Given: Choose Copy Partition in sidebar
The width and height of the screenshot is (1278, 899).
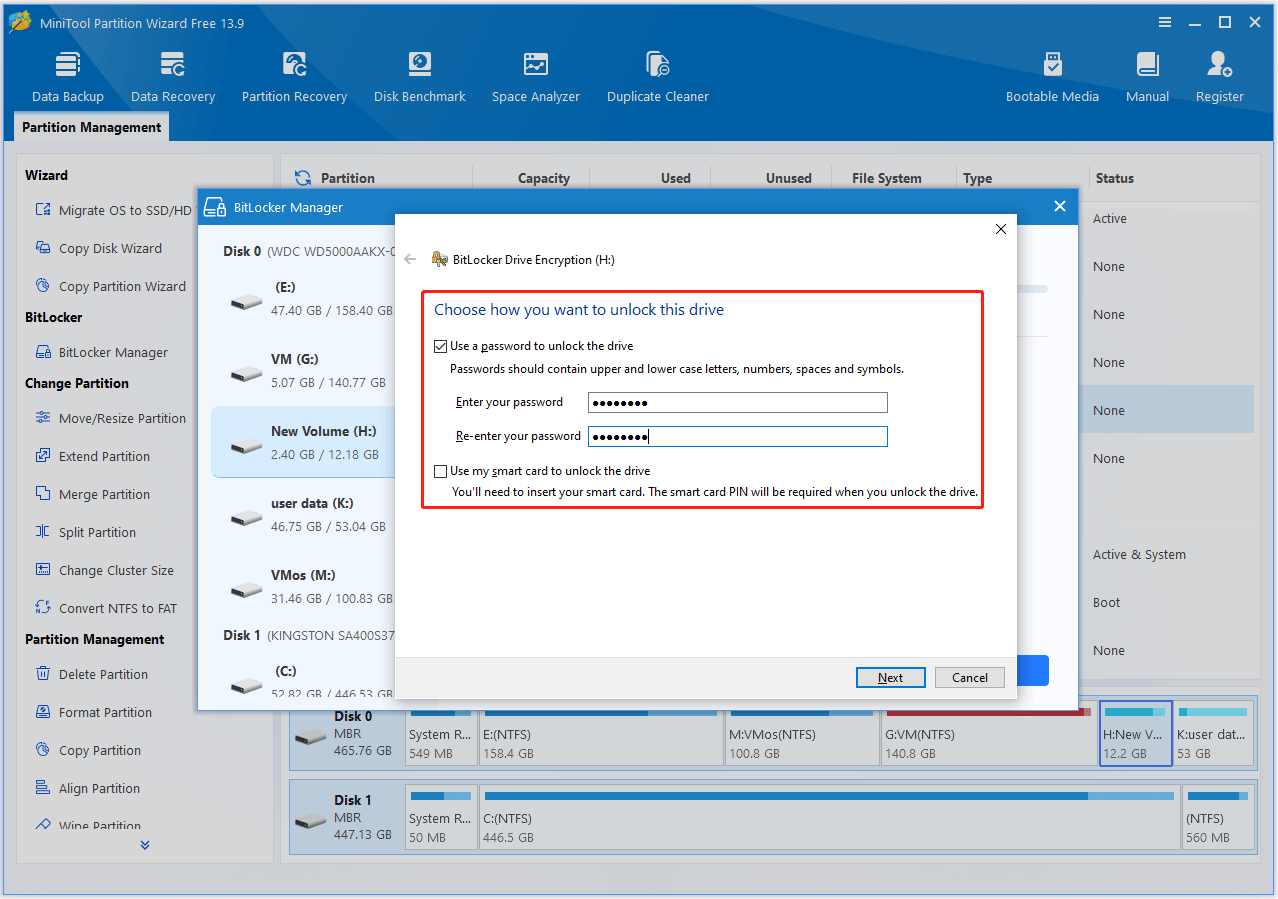Looking at the screenshot, I should [x=87, y=750].
